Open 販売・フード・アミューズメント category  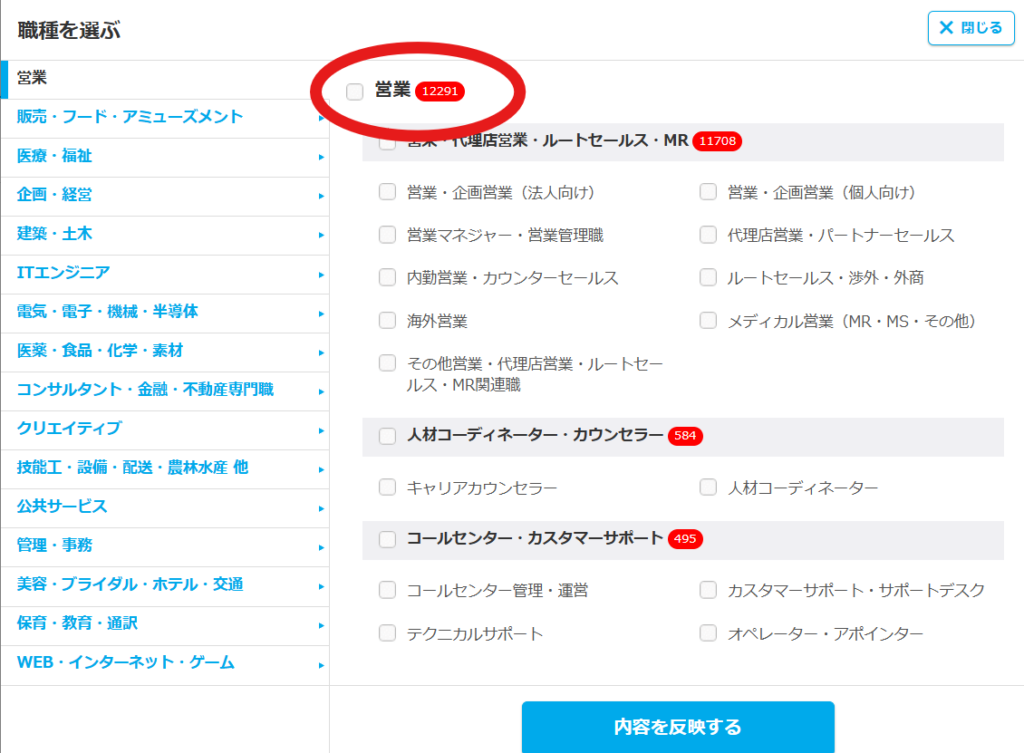(x=130, y=117)
